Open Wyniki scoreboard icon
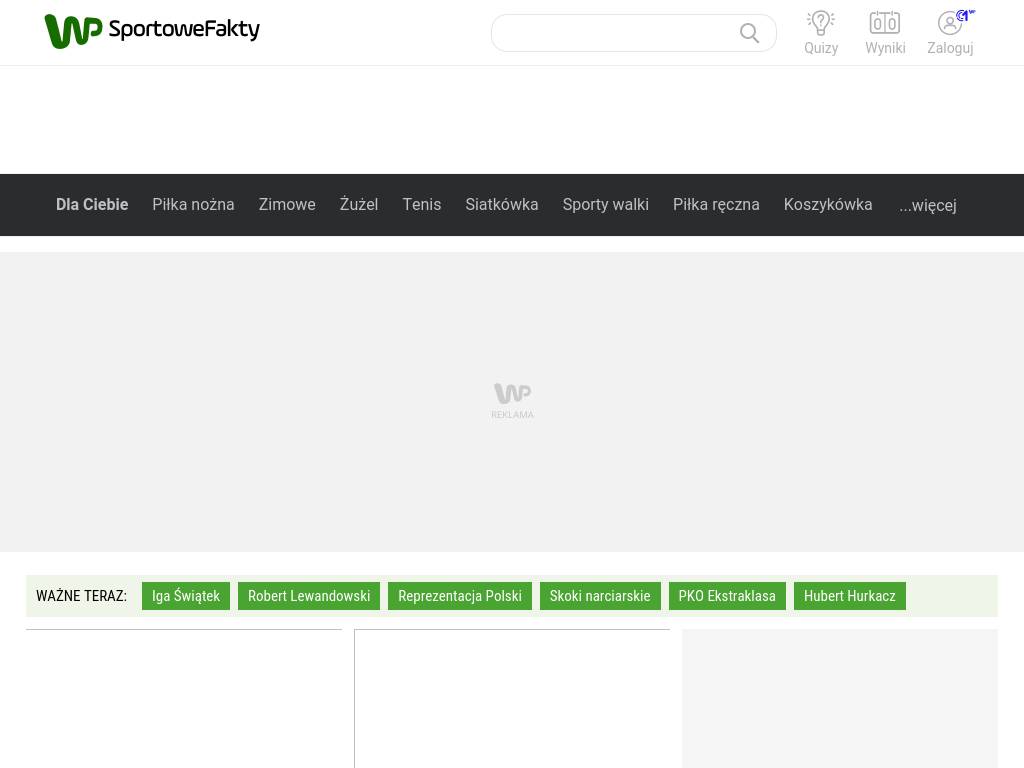Viewport: 1024px width, 768px height. coord(885,24)
